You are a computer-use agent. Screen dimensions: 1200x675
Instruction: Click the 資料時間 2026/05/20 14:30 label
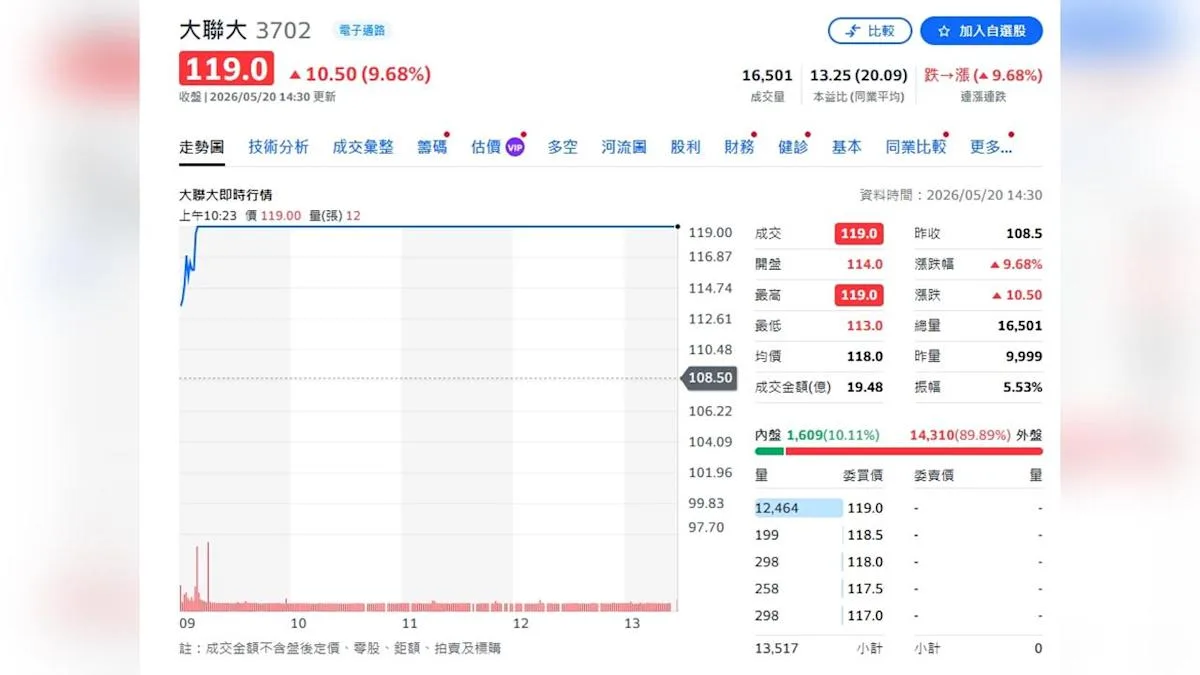pyautogui.click(x=951, y=195)
